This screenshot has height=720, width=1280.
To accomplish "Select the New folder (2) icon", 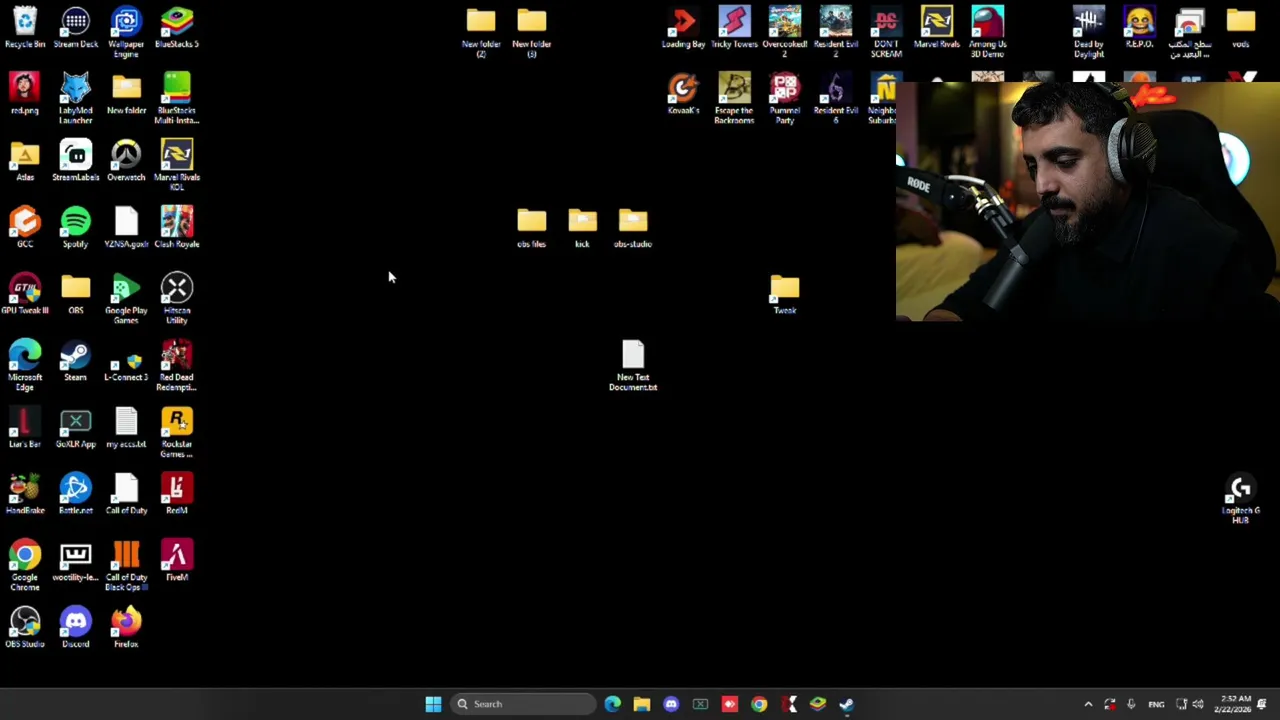I will [x=481, y=32].
